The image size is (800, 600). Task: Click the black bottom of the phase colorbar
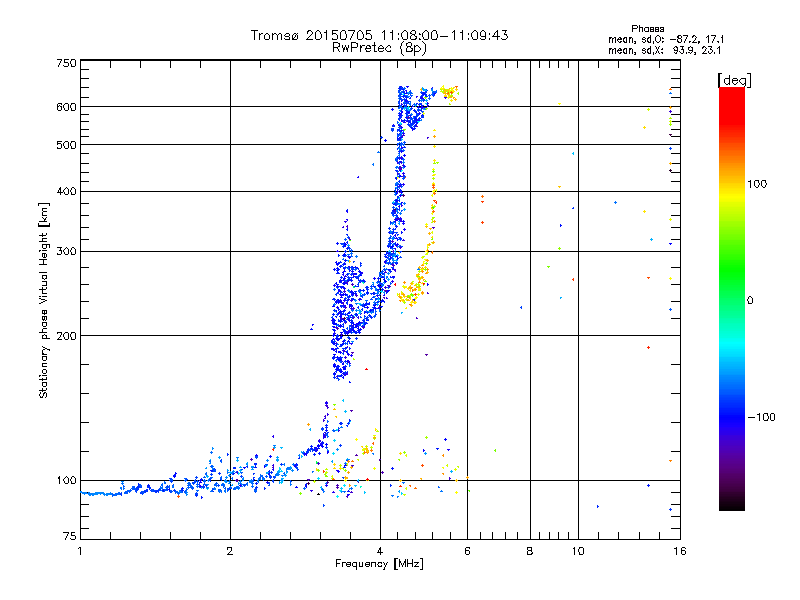pos(732,506)
